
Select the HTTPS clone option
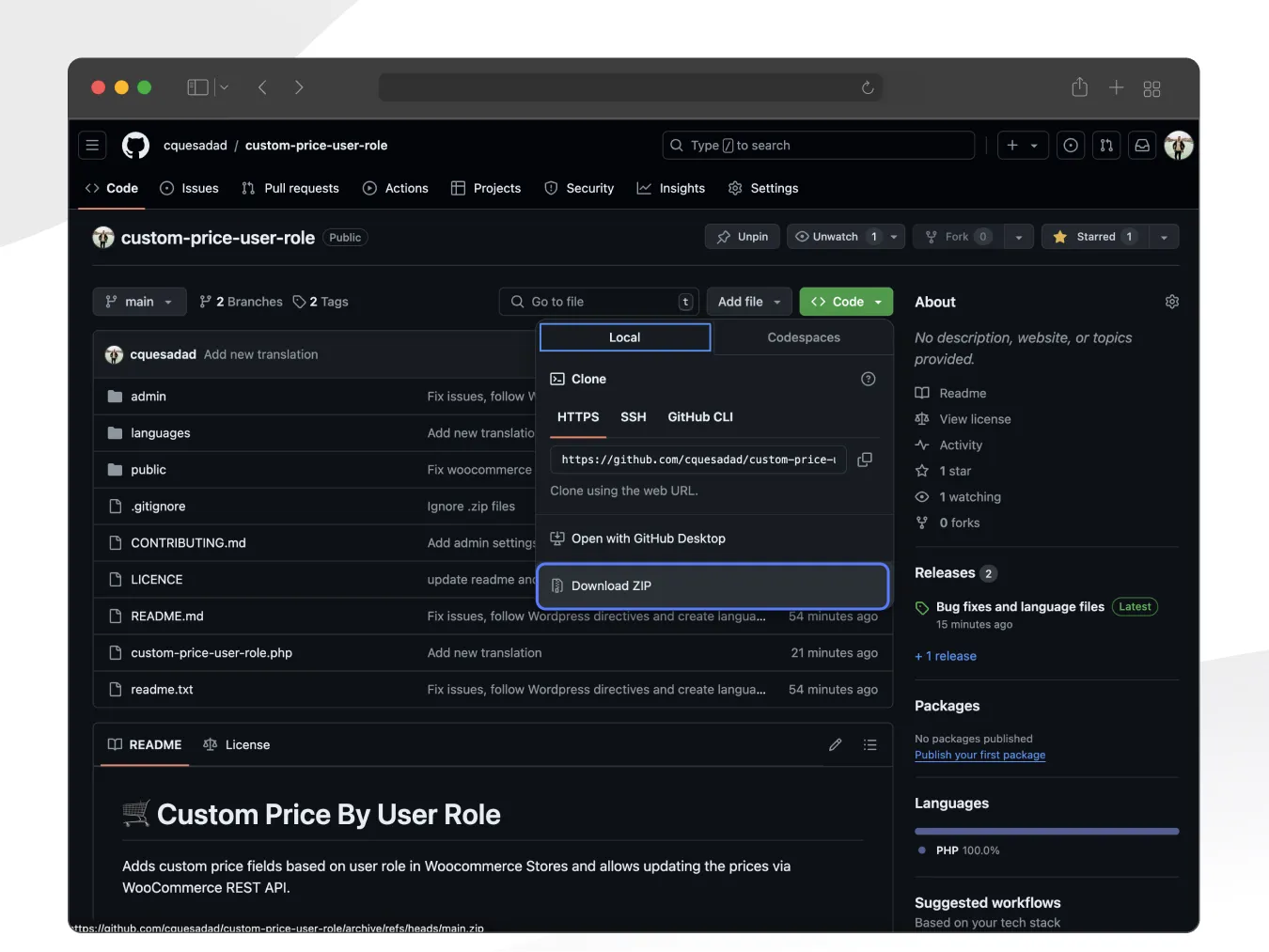(x=578, y=417)
